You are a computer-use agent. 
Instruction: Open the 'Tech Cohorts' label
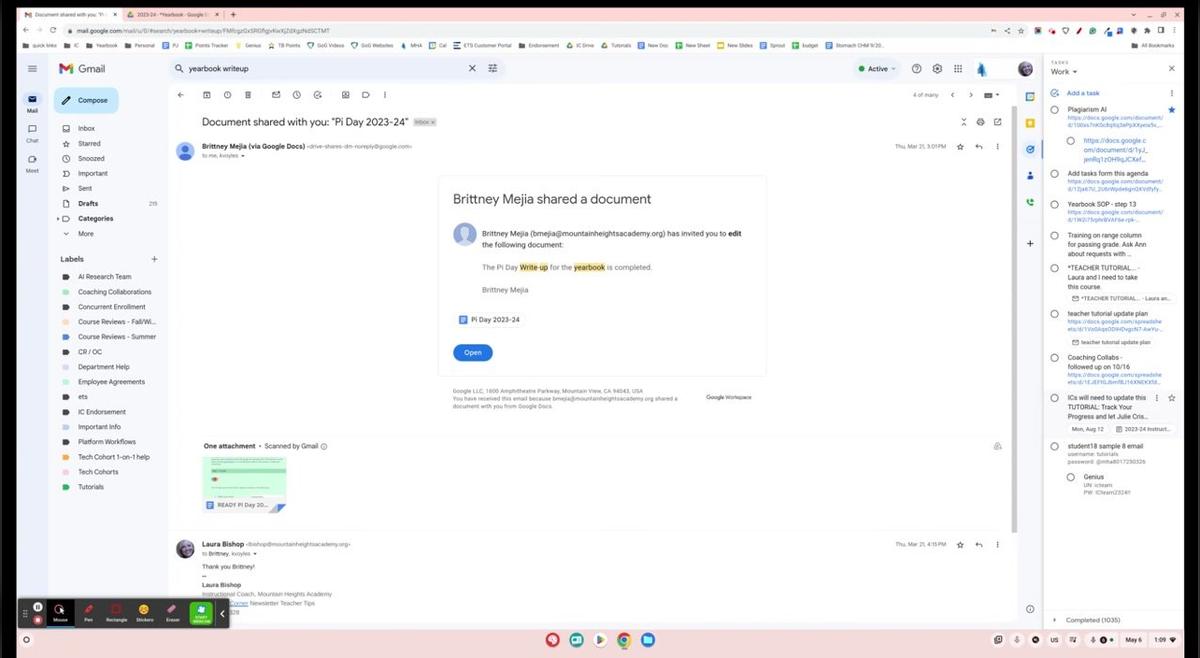(98, 472)
